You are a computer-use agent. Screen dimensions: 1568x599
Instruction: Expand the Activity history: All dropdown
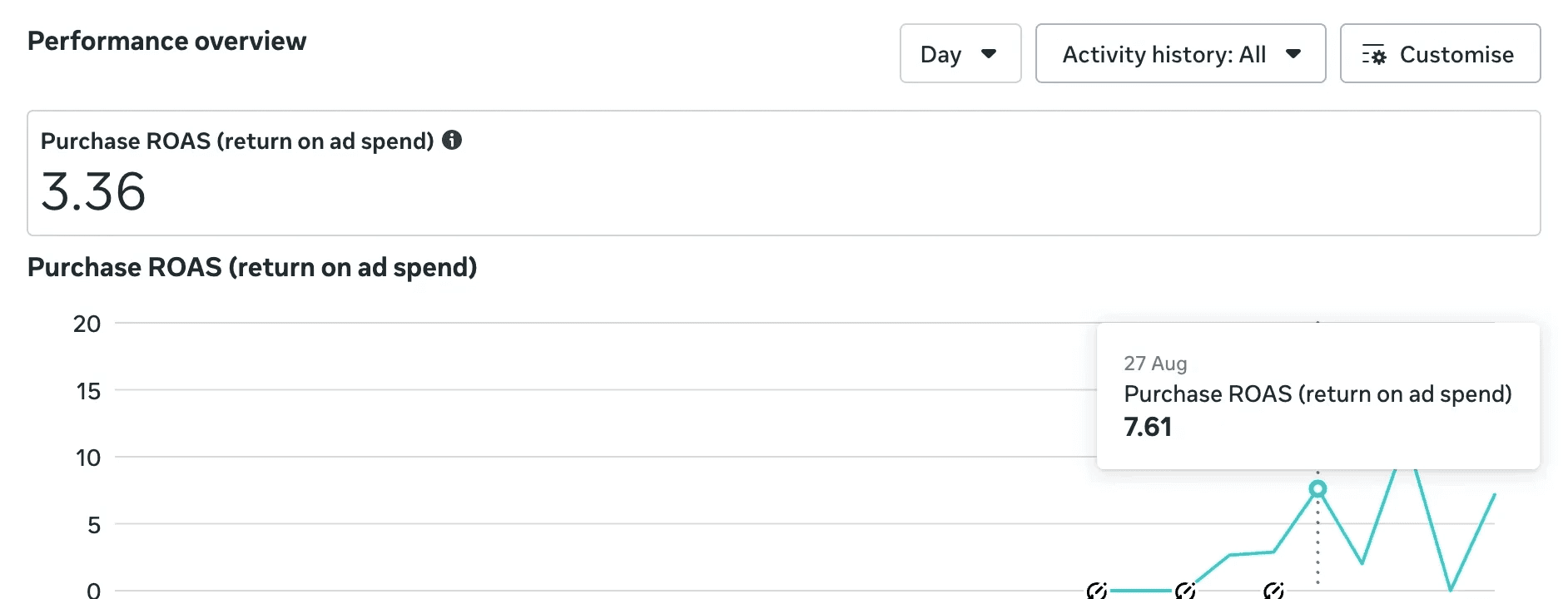pyautogui.click(x=1179, y=54)
